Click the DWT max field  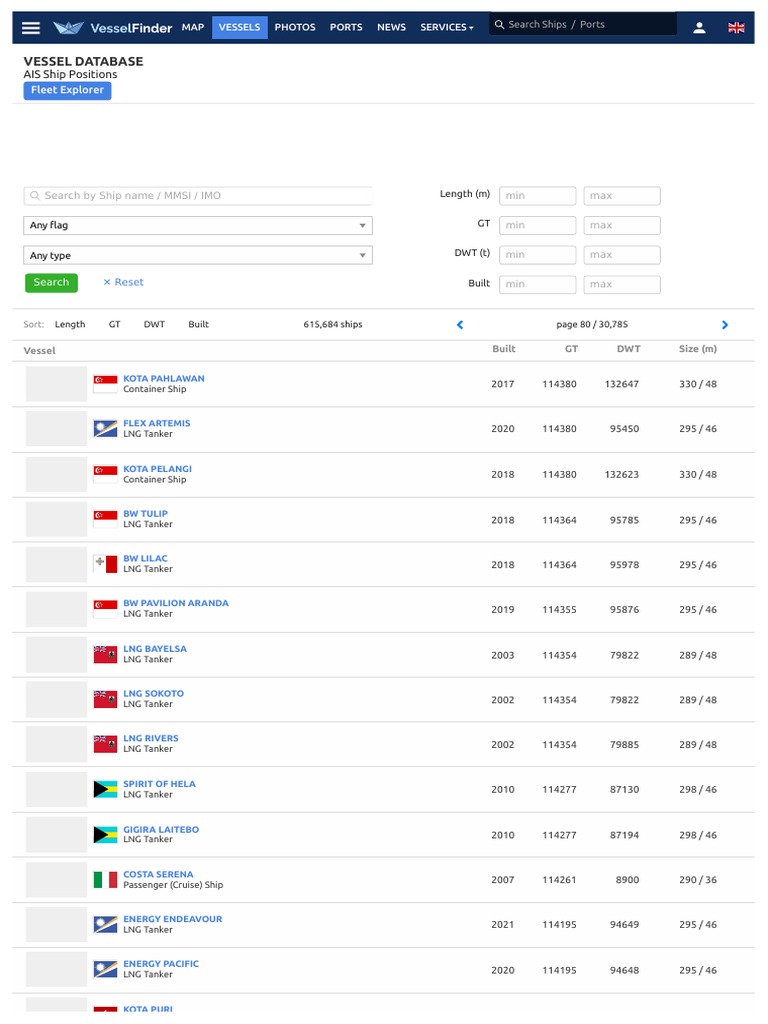[622, 255]
